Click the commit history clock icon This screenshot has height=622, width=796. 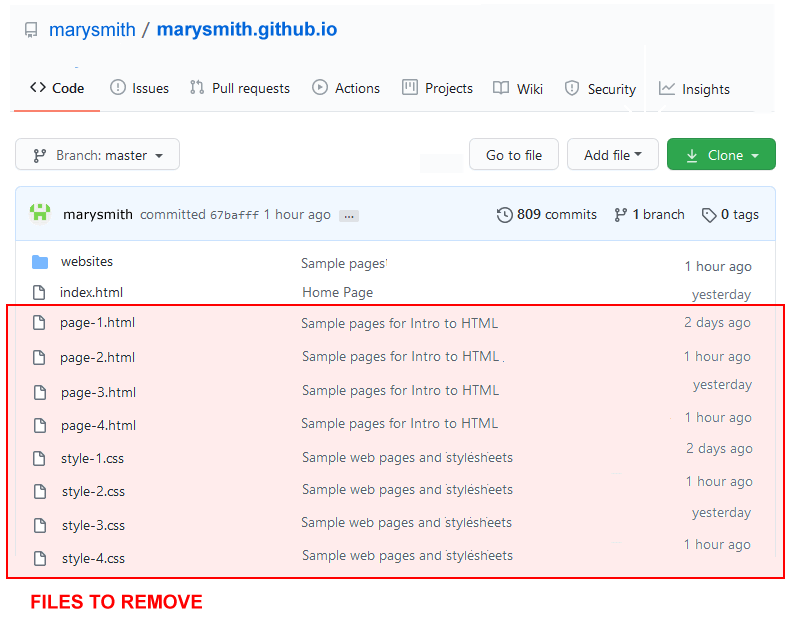(505, 215)
